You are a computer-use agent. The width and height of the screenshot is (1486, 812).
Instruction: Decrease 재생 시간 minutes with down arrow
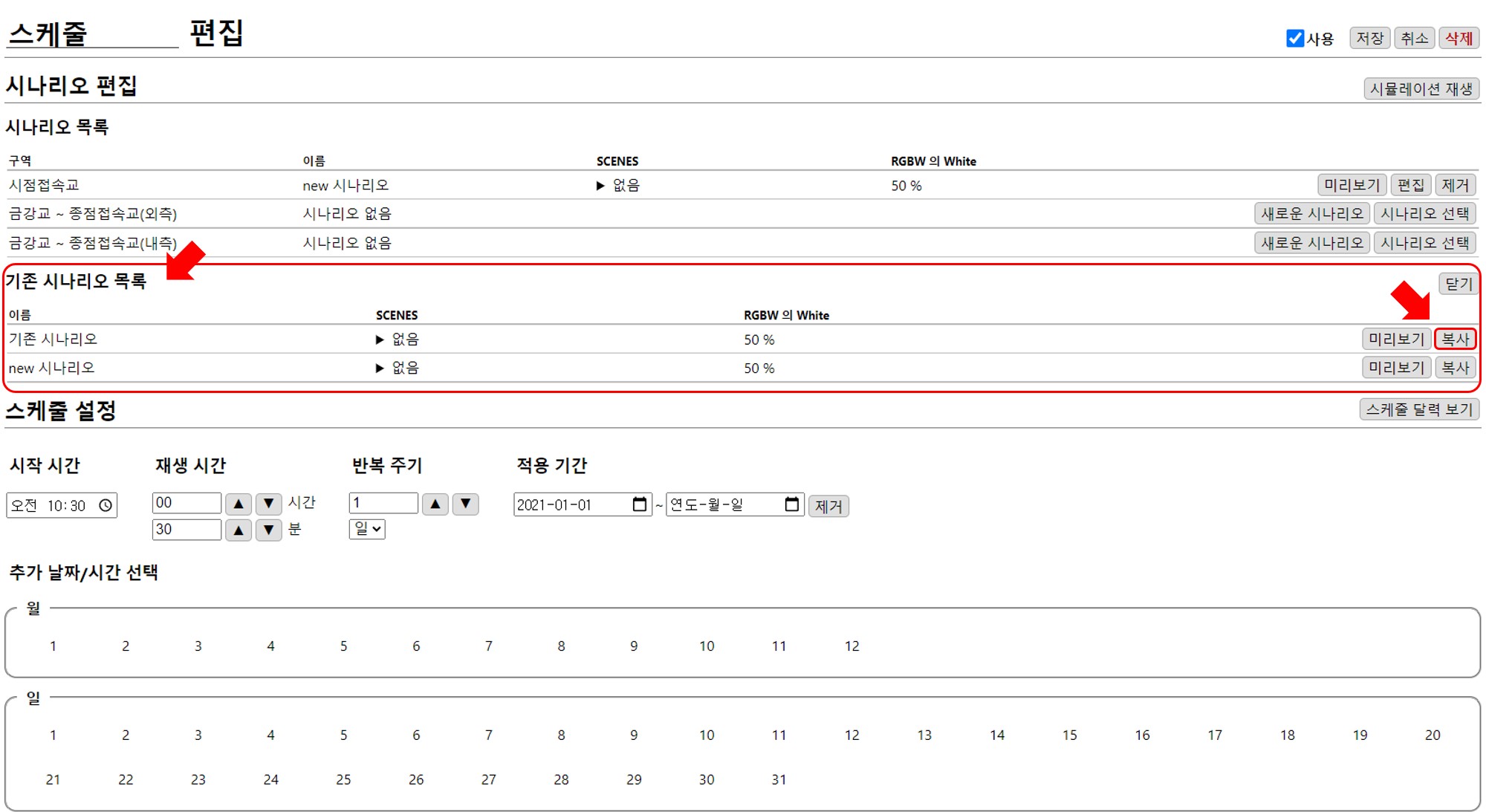point(269,530)
